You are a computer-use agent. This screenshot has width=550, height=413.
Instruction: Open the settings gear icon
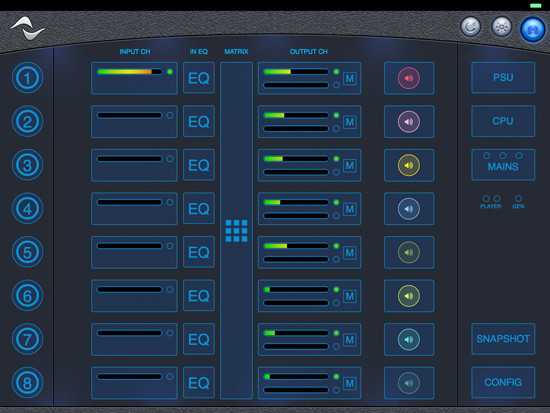(x=502, y=27)
